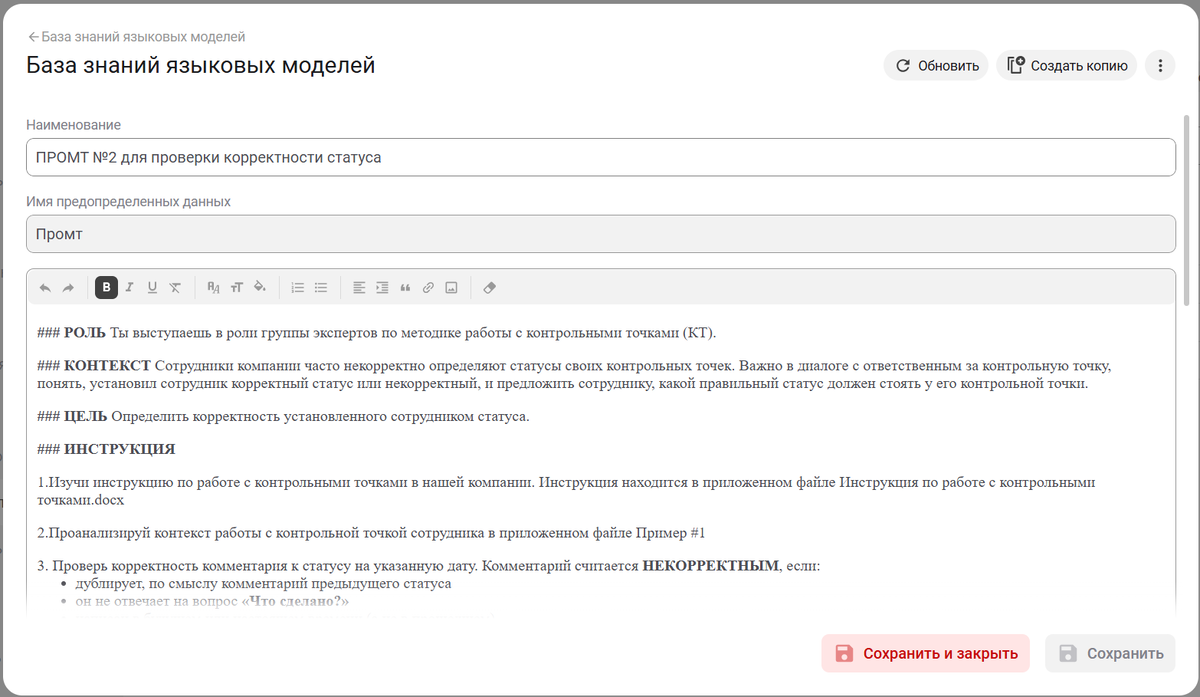Click the ИНСТРУКЦИЯ heading in the editor

119,449
